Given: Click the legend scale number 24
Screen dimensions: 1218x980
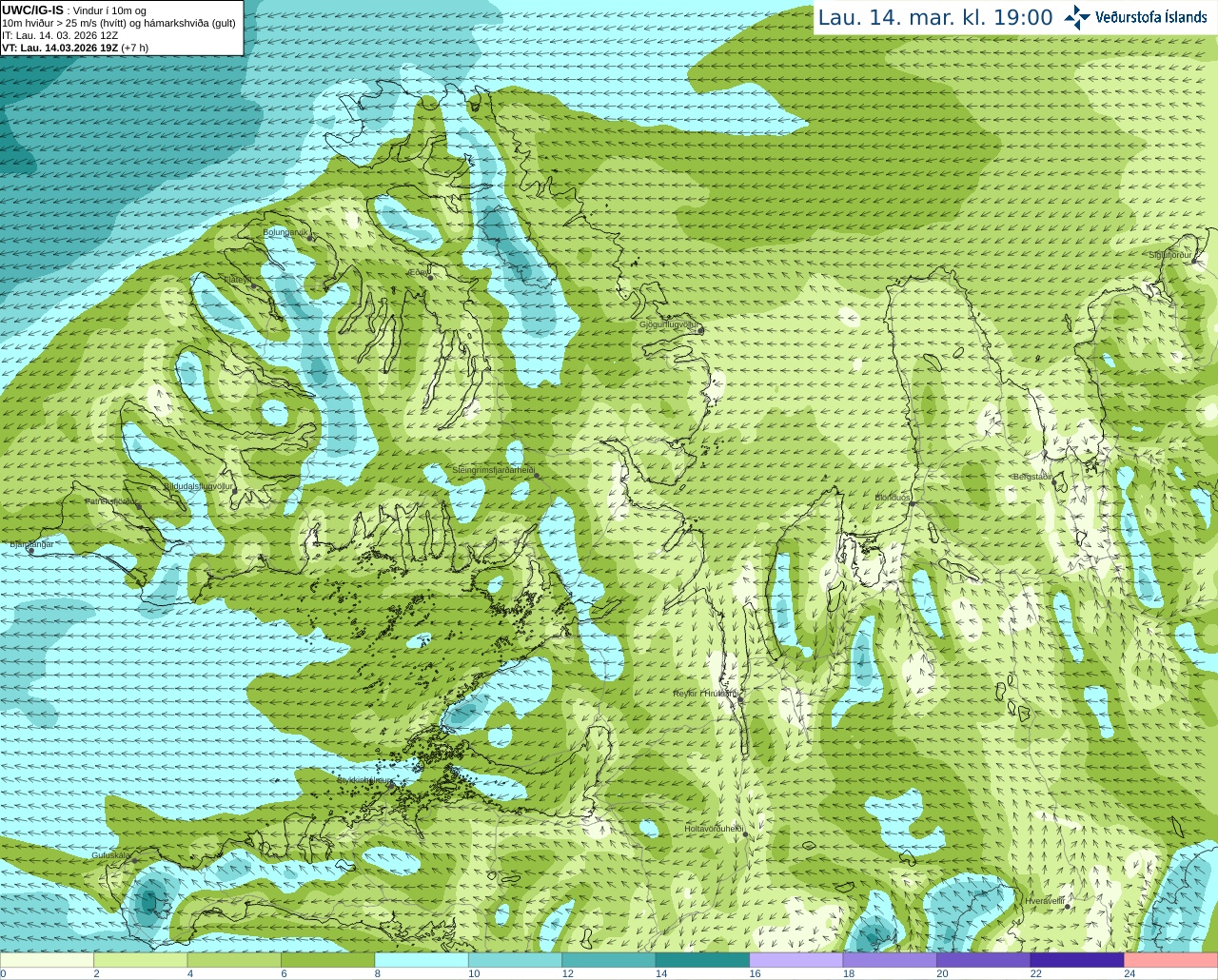Looking at the screenshot, I should point(1130,973).
